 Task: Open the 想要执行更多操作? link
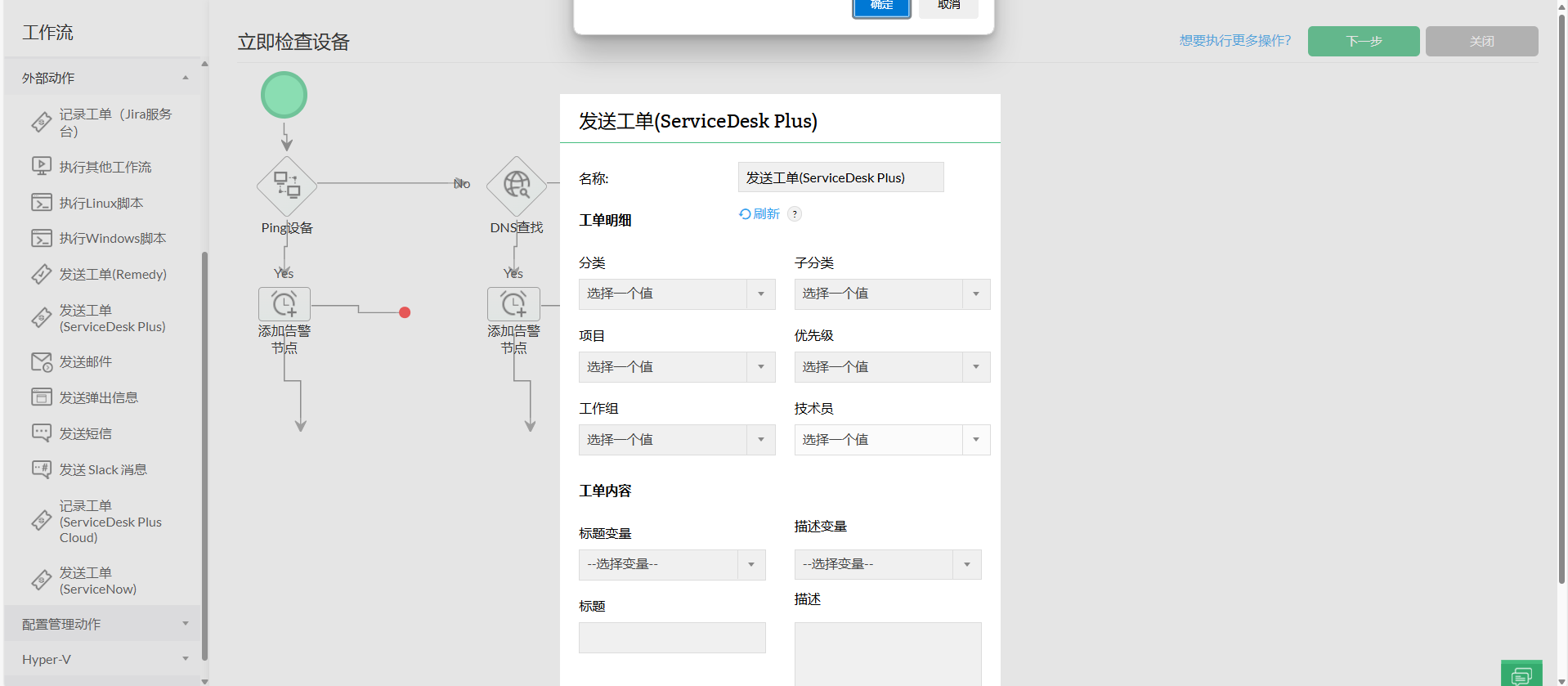[1235, 41]
